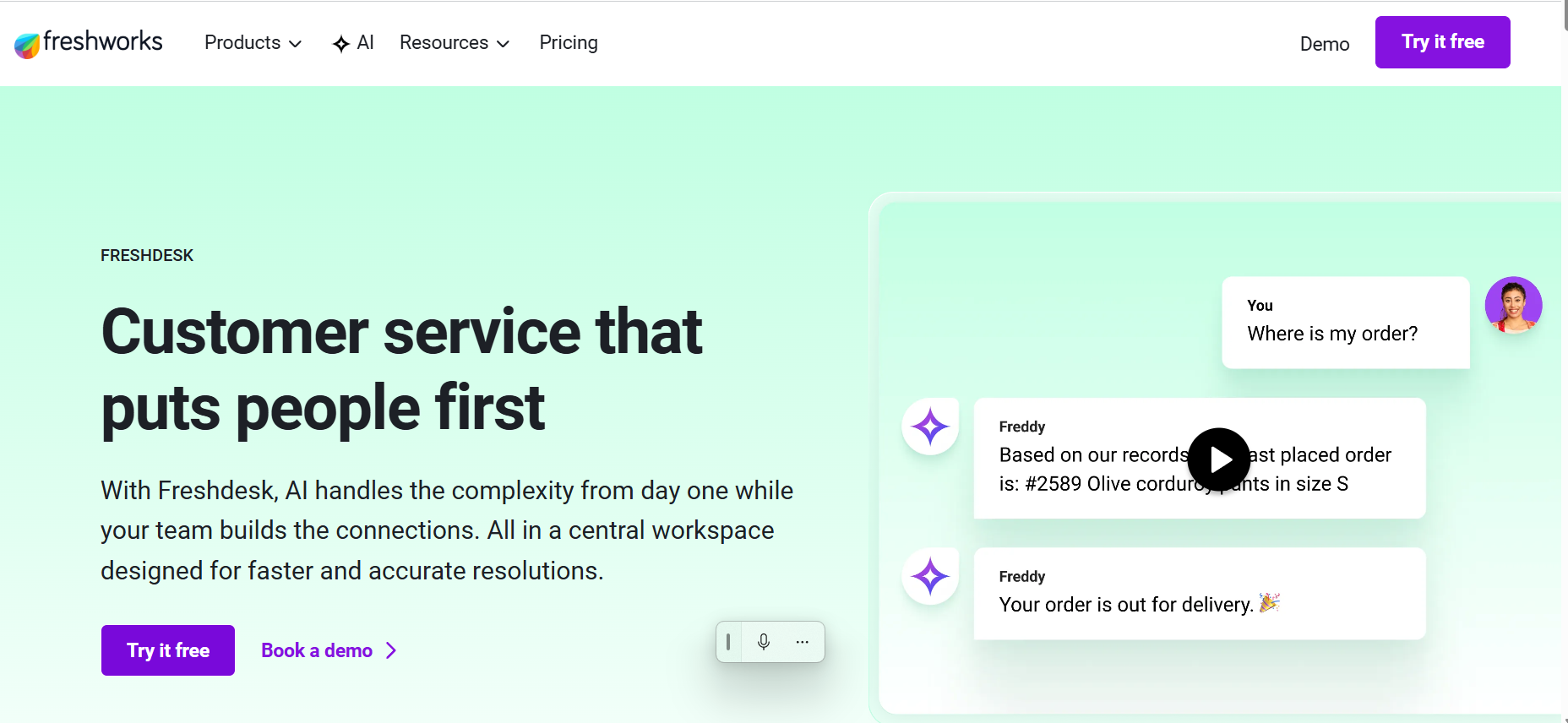Image resolution: width=1568 pixels, height=723 pixels.
Task: Click the Freddy sparkle icon beside records message
Action: point(930,427)
